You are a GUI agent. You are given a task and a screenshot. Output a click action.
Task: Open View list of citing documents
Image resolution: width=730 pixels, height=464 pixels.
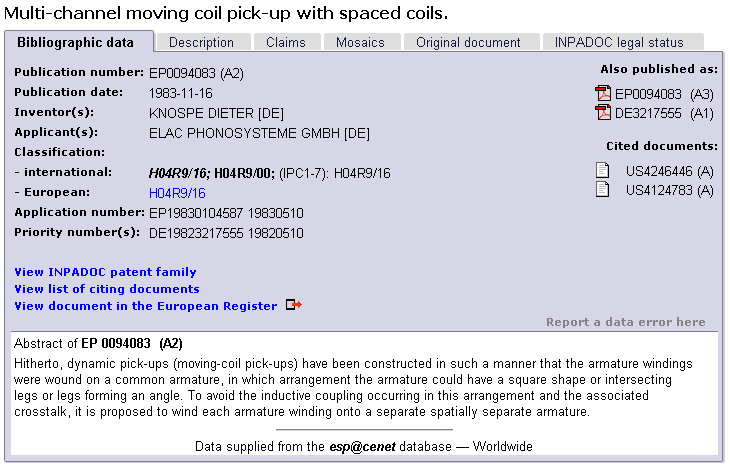coord(107,289)
